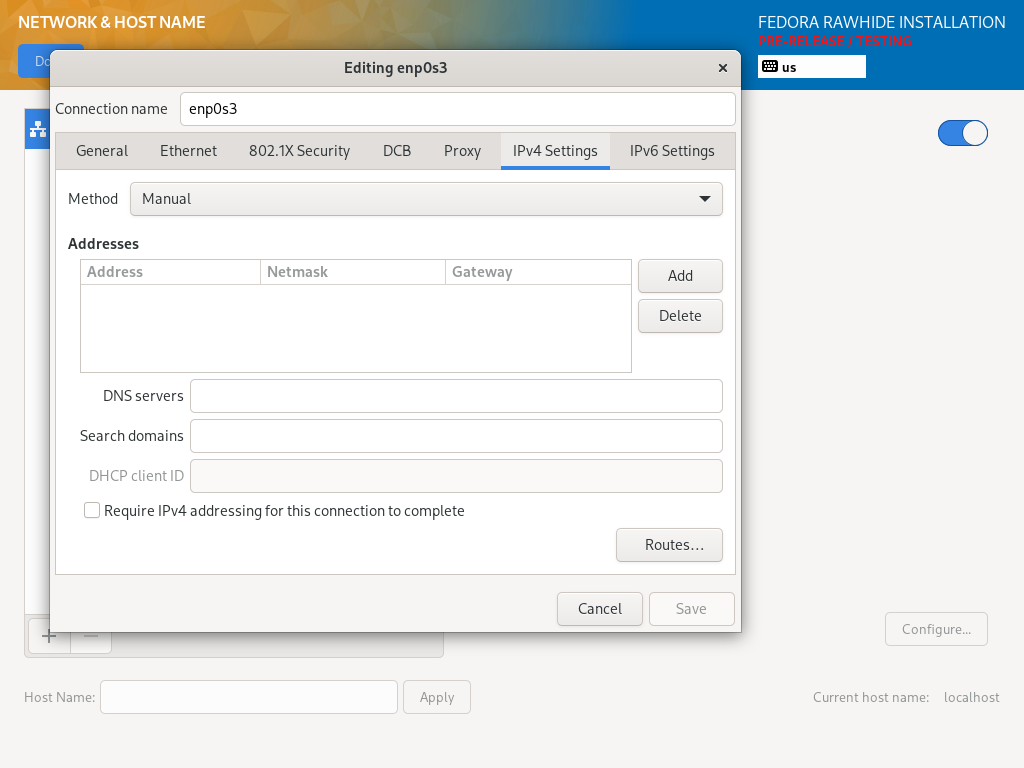Open the Method dropdown
Viewport: 1024px width, 768px height.
(x=426, y=199)
